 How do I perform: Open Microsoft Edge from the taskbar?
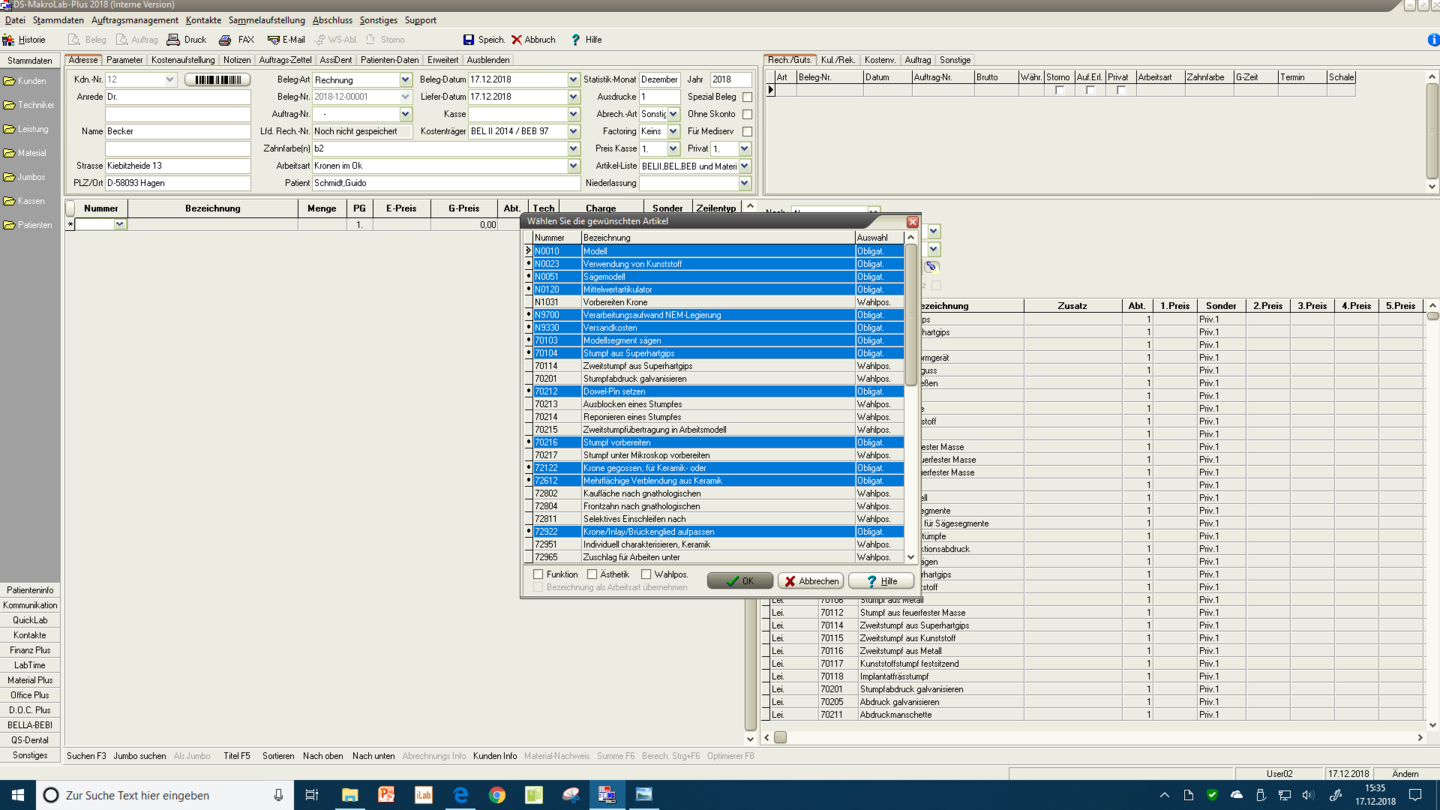460,795
